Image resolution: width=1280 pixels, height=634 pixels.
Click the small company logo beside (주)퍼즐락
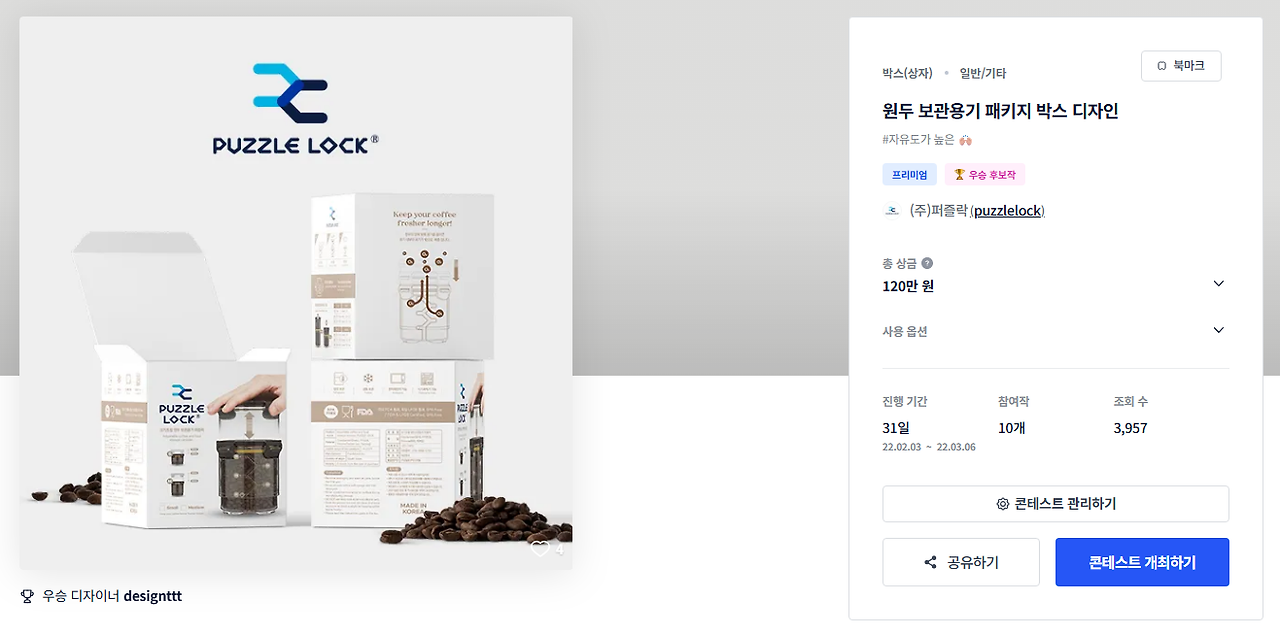[892, 211]
